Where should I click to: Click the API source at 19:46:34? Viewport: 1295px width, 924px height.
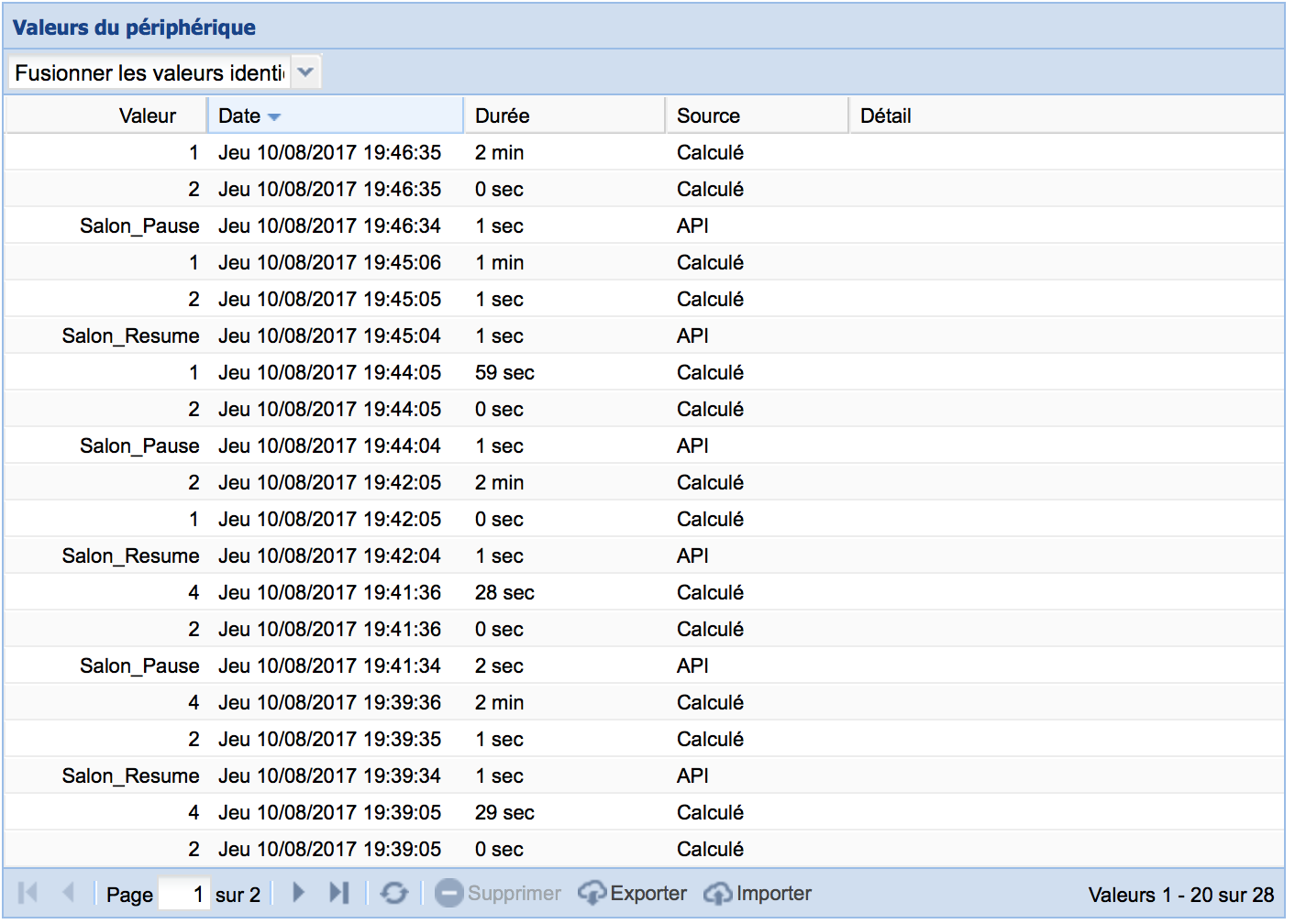click(692, 225)
